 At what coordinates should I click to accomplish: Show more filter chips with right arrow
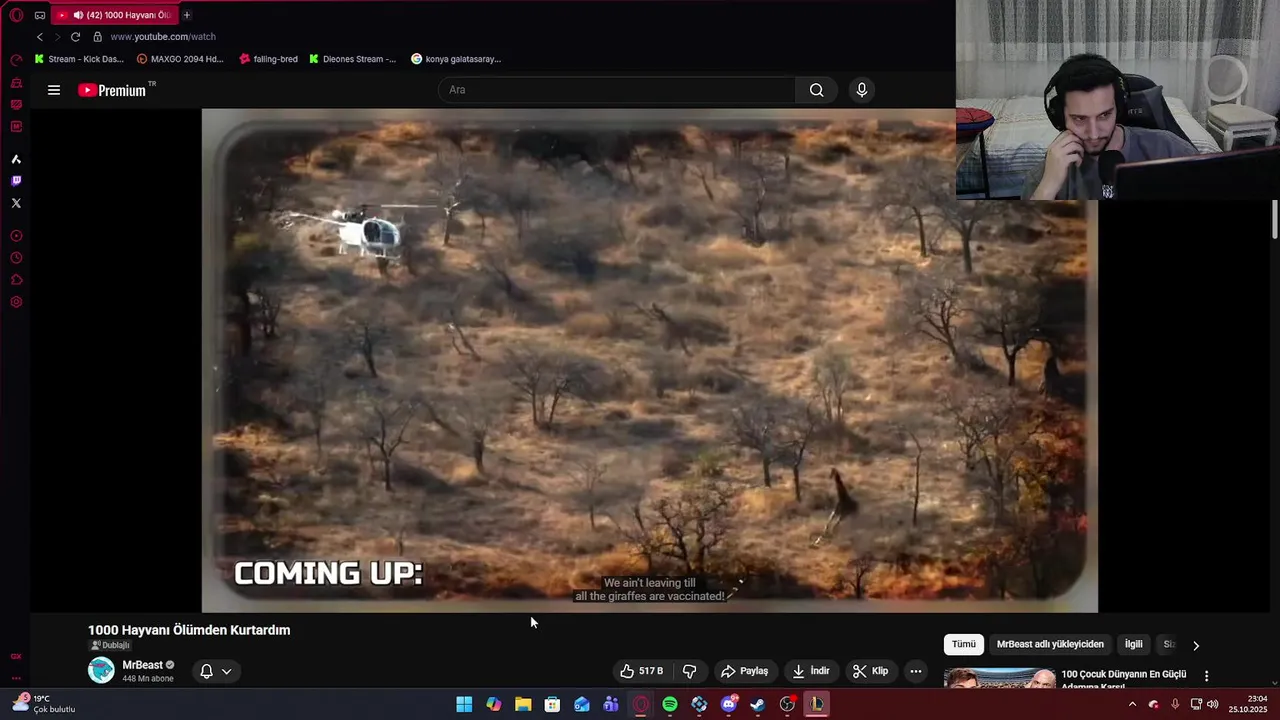[x=1196, y=646]
